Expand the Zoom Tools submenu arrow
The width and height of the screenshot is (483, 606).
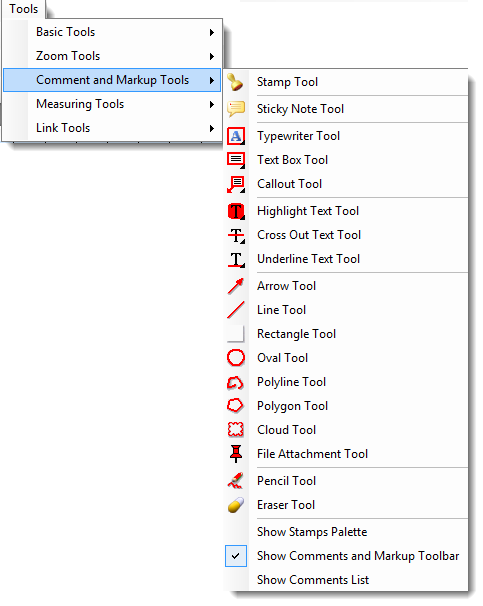(212, 56)
